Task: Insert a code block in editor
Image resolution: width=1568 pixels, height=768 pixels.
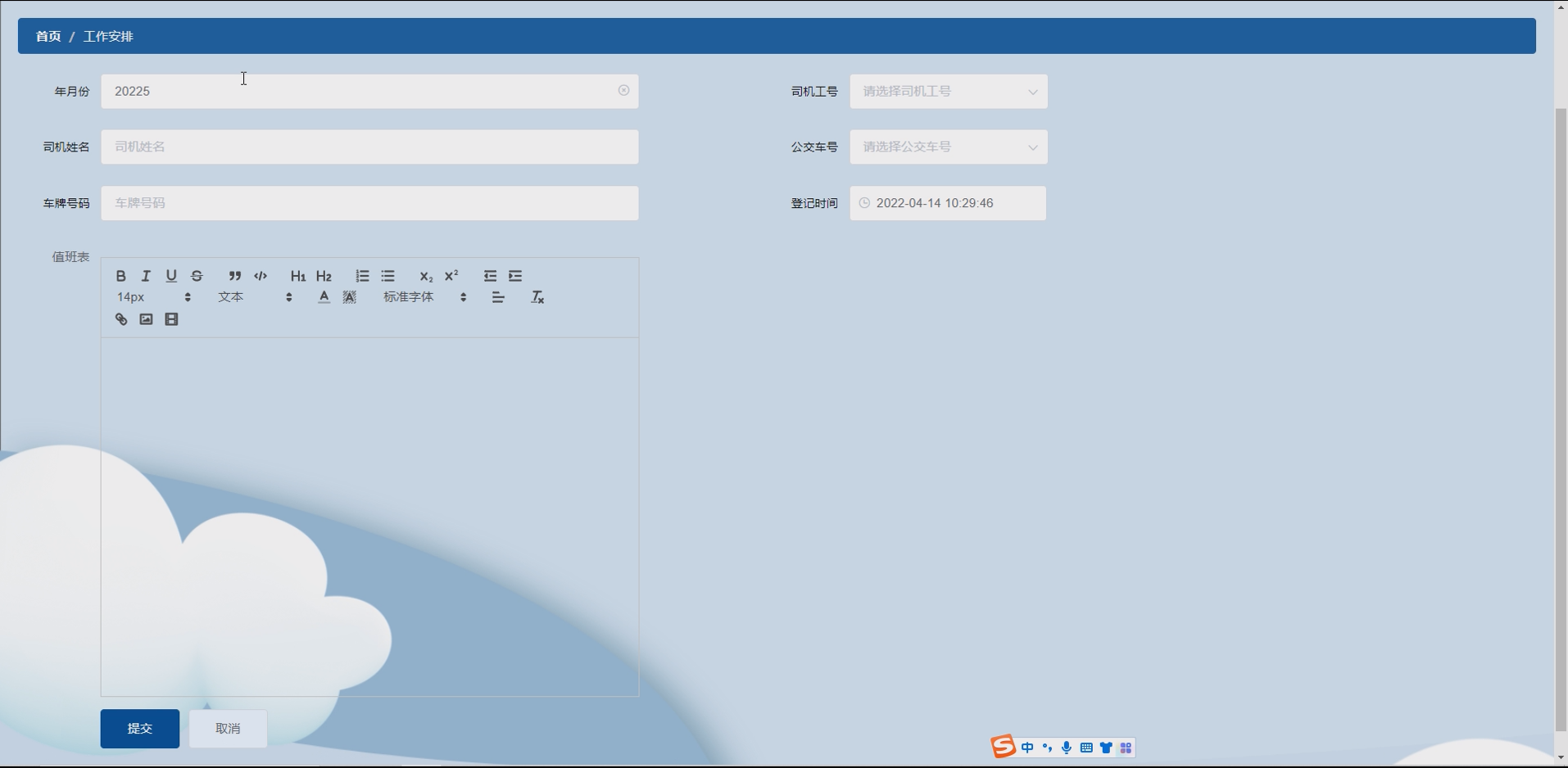Action: pyautogui.click(x=261, y=276)
